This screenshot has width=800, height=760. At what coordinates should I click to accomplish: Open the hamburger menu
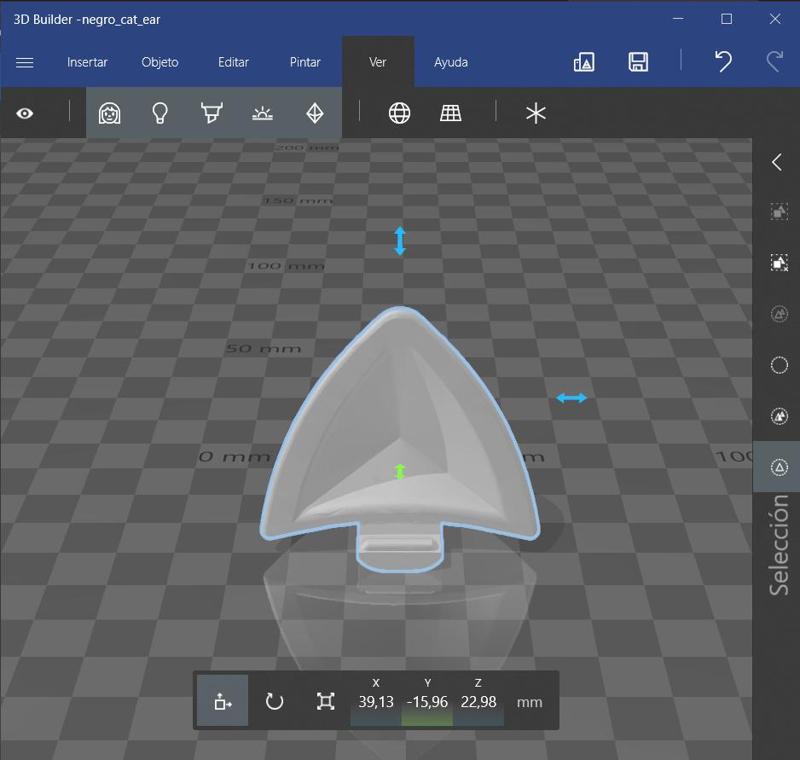pyautogui.click(x=24, y=62)
